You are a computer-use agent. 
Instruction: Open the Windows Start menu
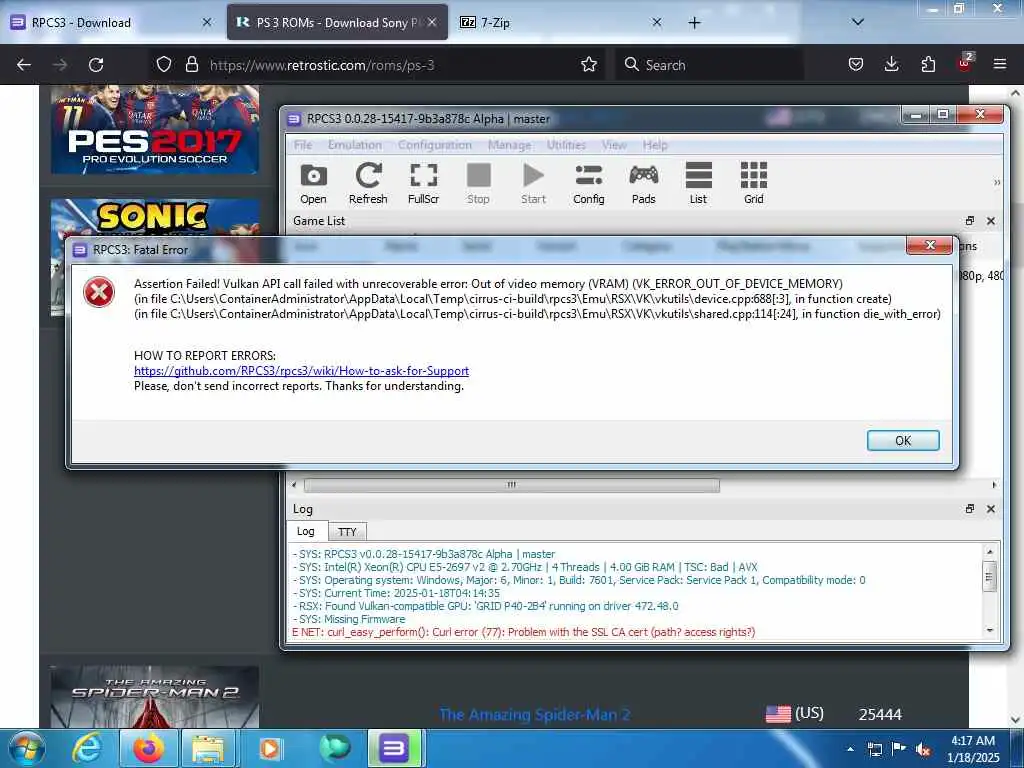click(x=26, y=748)
